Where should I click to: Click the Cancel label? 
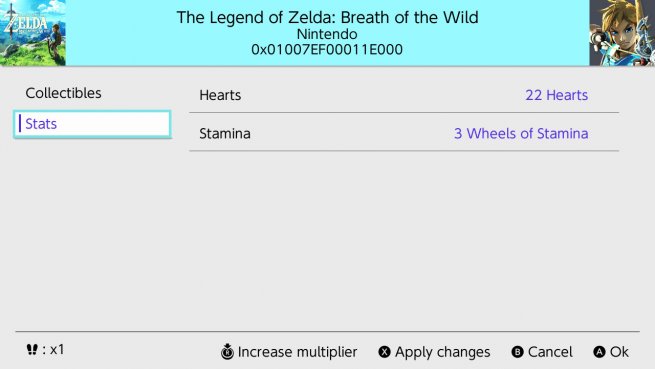click(x=550, y=352)
